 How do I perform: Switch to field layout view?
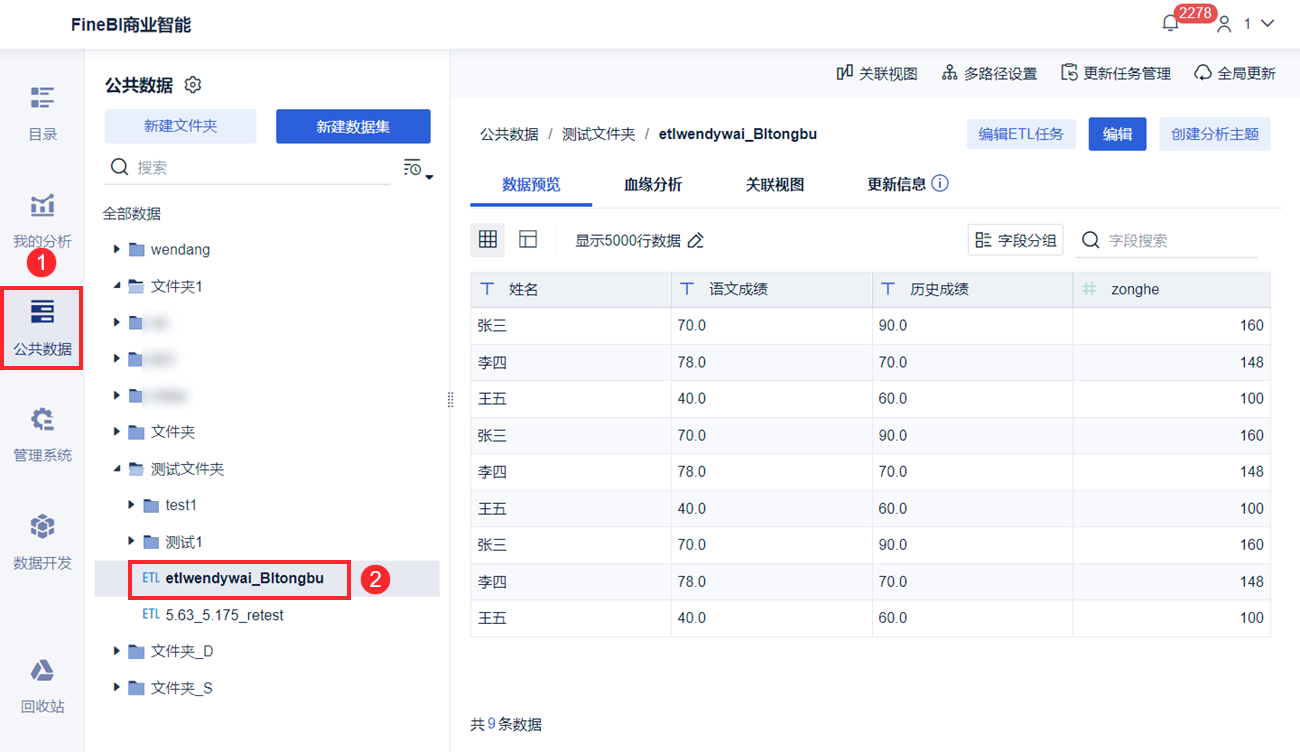[x=528, y=240]
